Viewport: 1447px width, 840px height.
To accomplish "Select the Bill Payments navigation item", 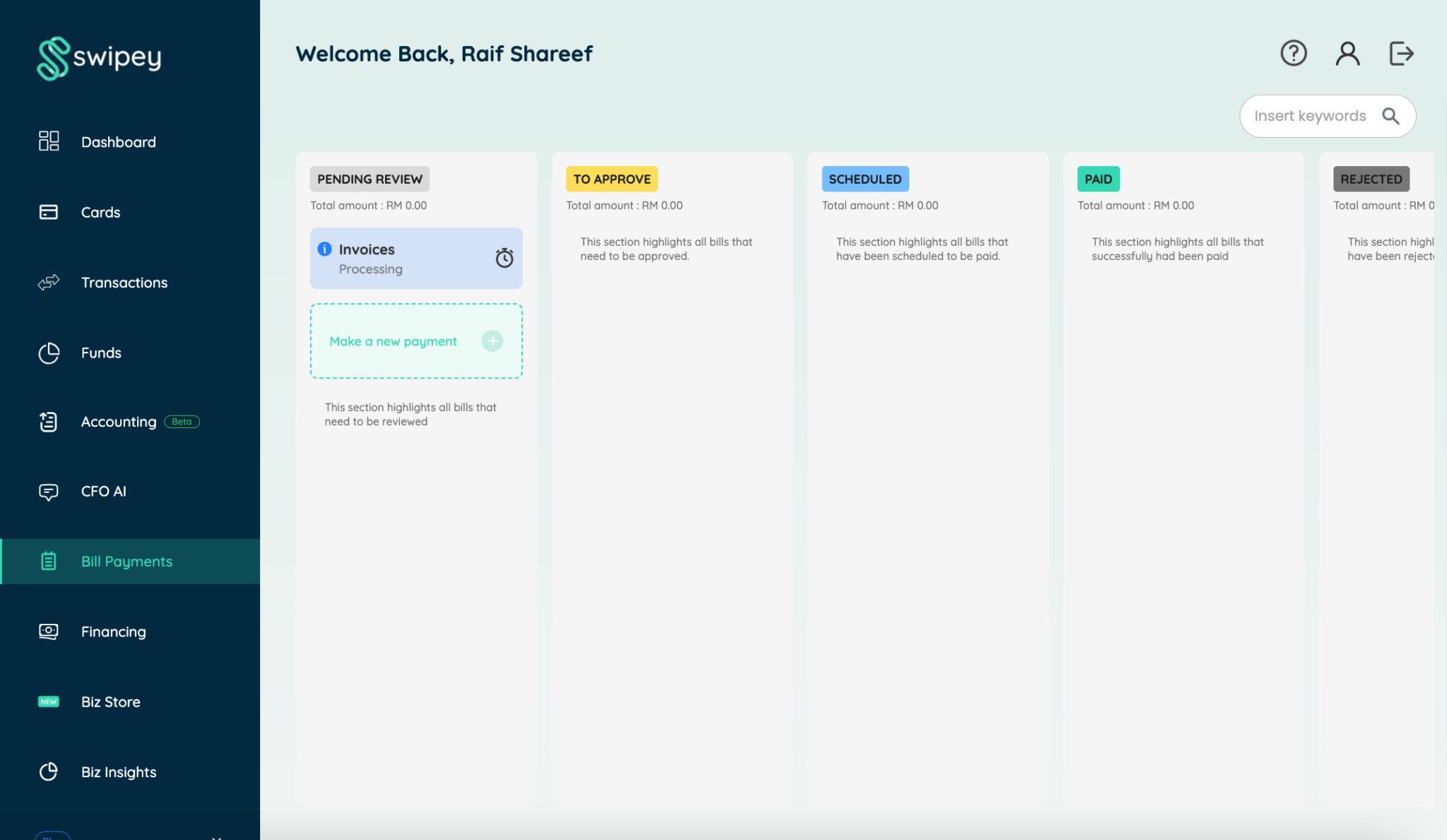I will [x=126, y=561].
